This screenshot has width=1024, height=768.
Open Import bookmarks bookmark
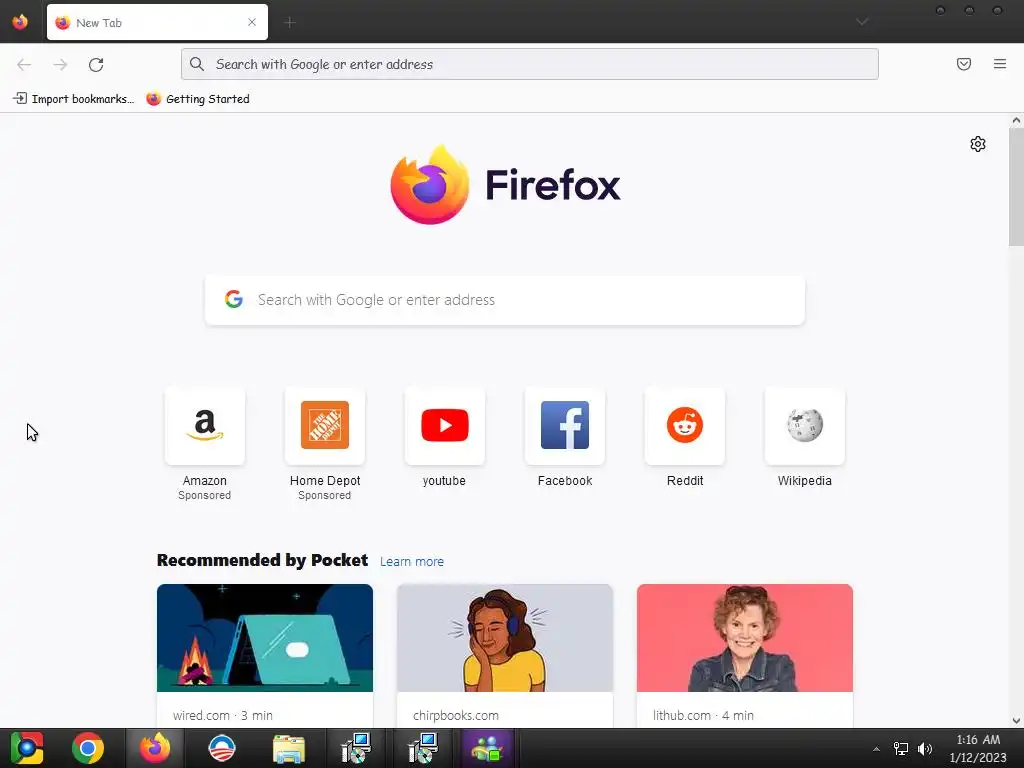pyautogui.click(x=73, y=99)
